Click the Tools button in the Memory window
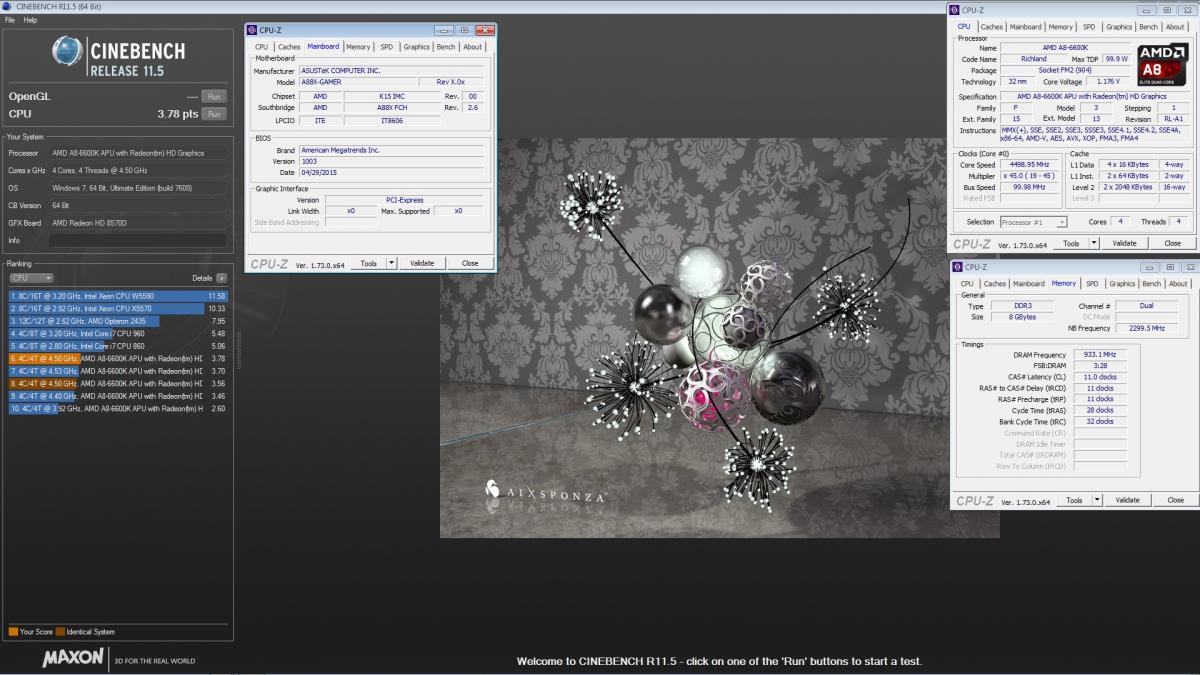Screen dimensions: 1200x675 pos(1074,500)
